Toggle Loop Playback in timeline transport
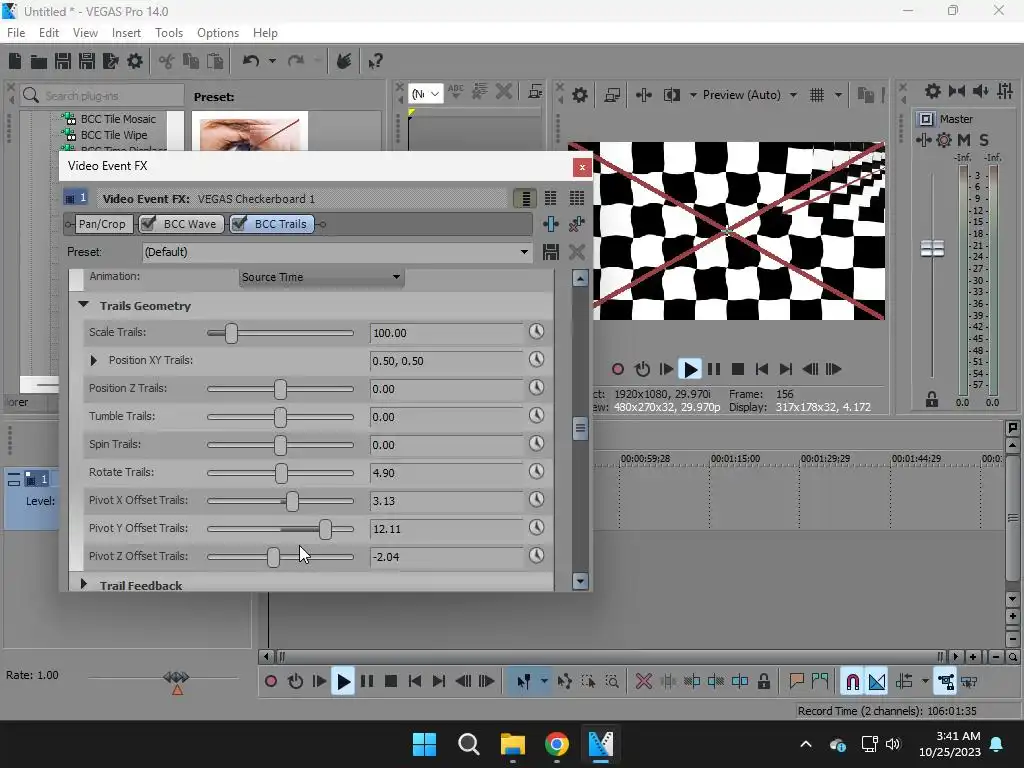 point(295,682)
